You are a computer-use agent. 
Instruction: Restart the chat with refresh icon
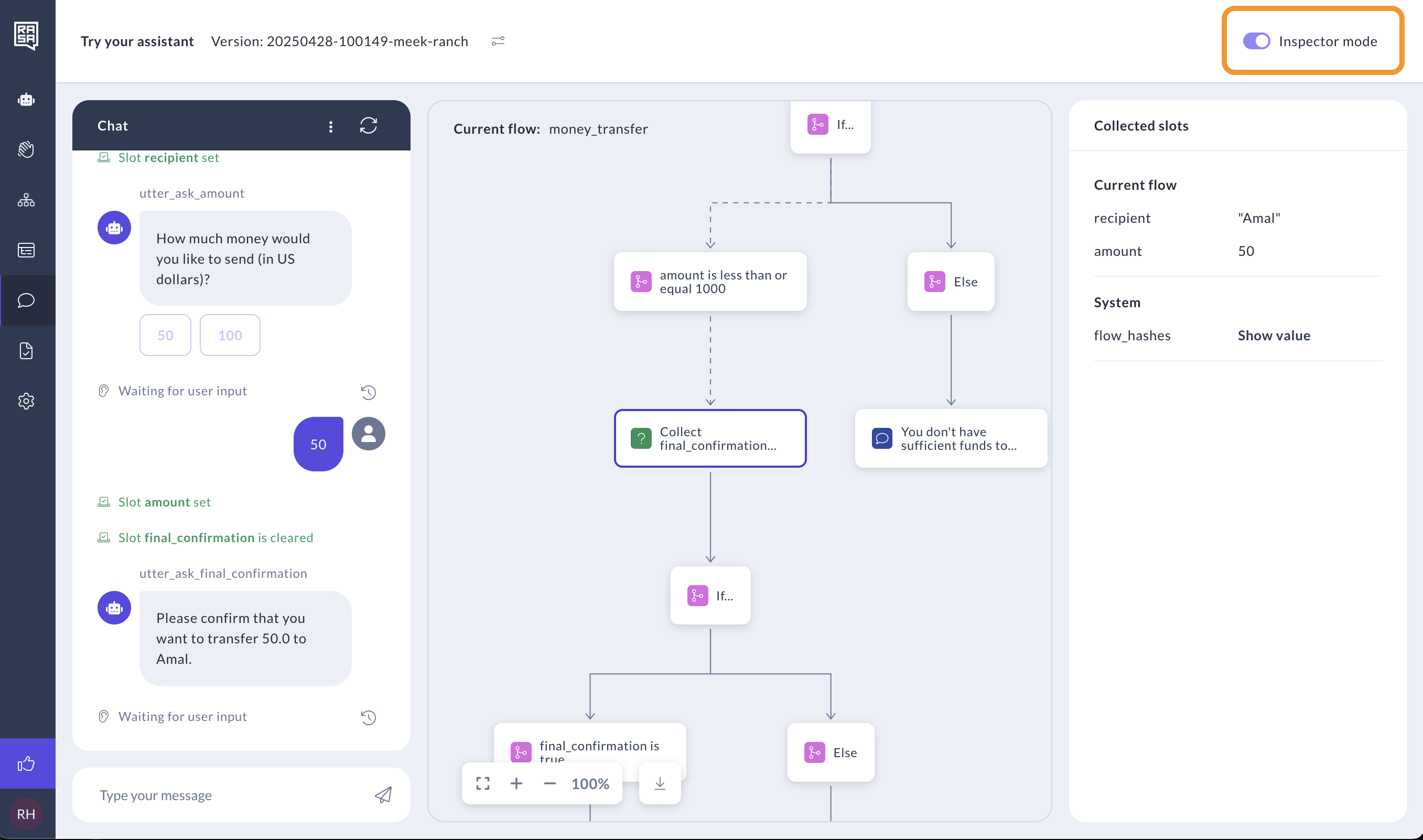coord(368,126)
